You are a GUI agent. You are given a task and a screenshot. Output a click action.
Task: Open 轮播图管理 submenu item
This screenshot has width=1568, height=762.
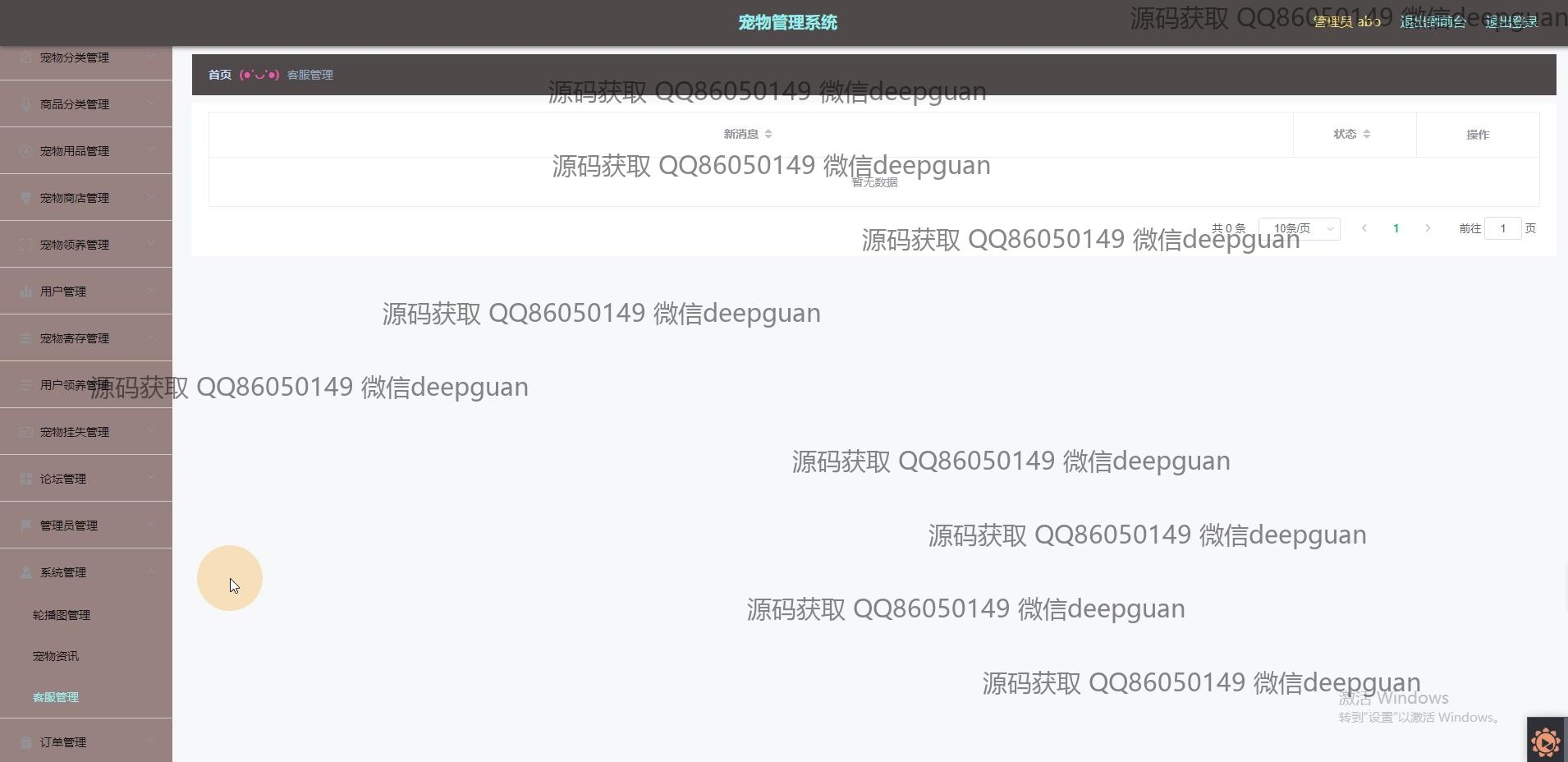pyautogui.click(x=62, y=615)
